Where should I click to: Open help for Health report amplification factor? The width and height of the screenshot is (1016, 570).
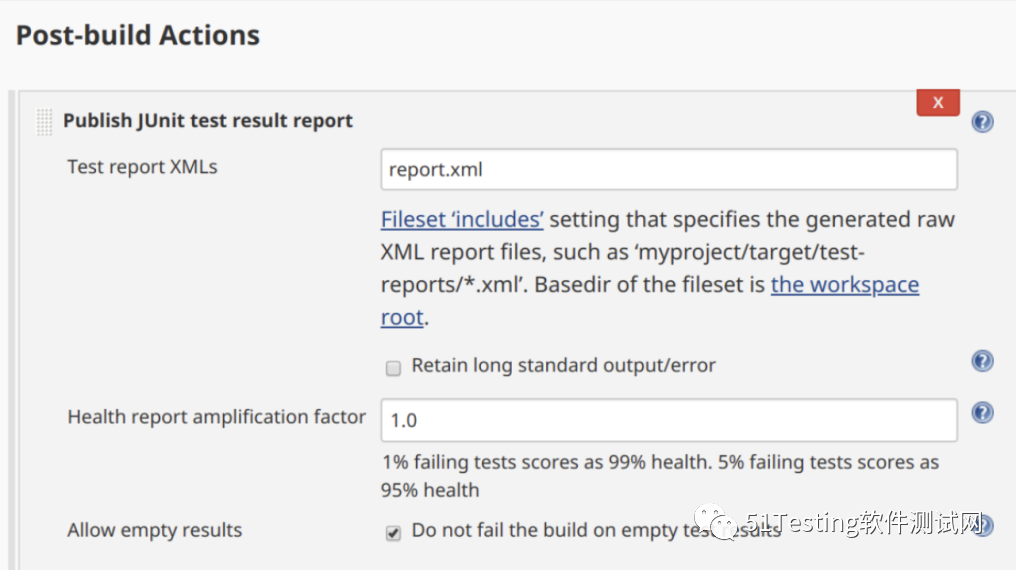point(983,412)
